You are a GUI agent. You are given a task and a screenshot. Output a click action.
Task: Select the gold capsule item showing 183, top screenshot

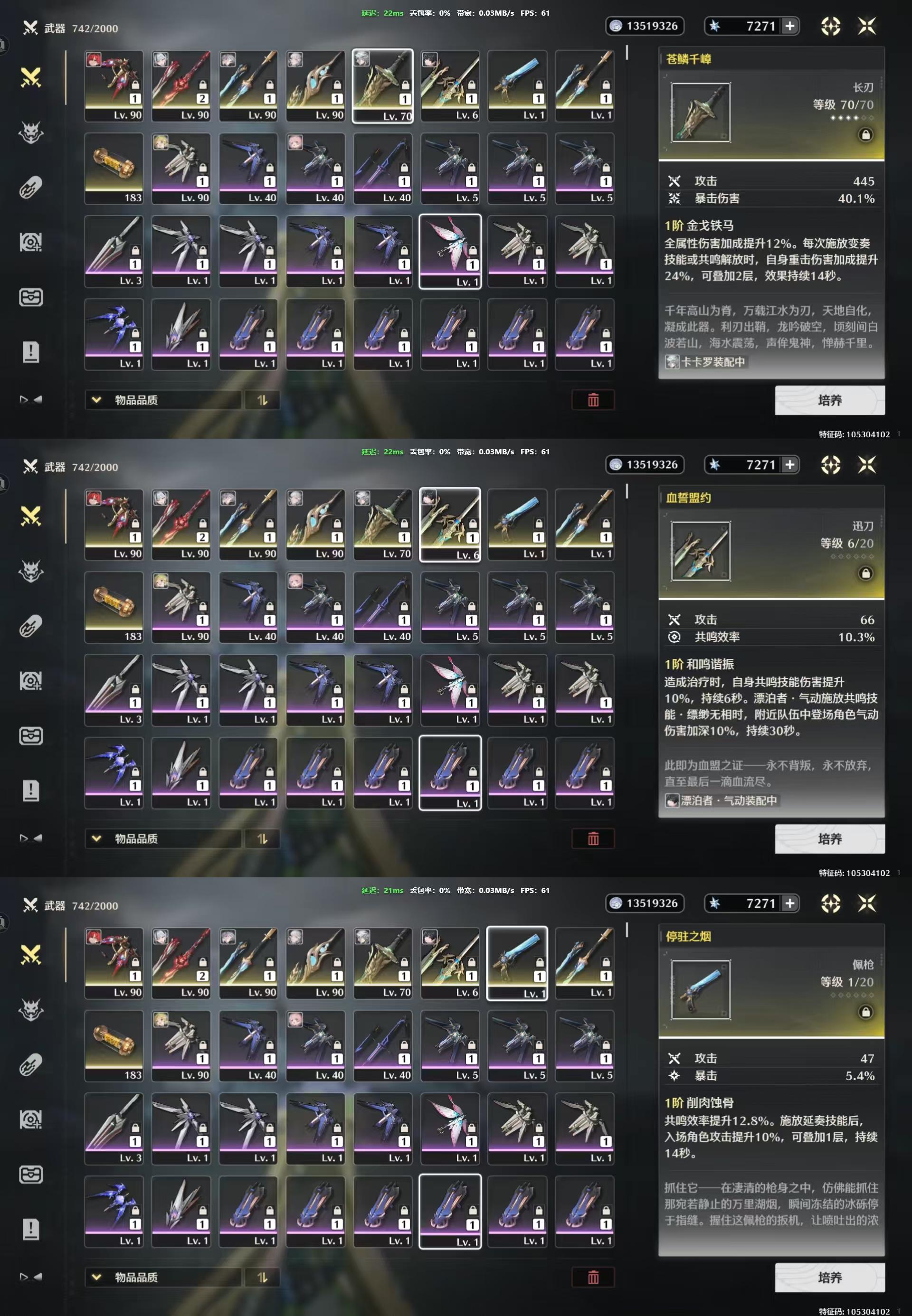click(x=114, y=169)
